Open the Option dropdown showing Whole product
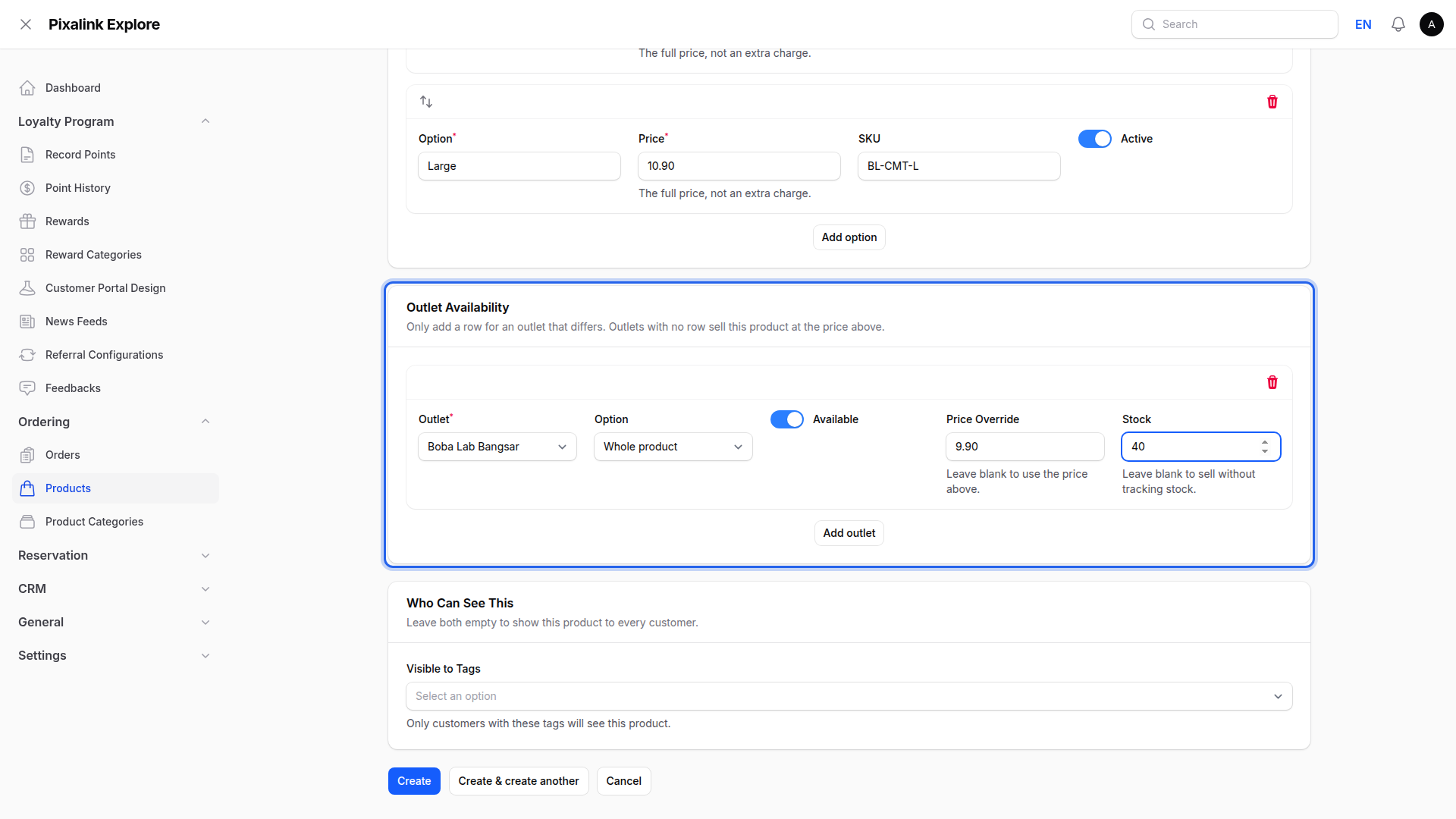 pyautogui.click(x=673, y=447)
